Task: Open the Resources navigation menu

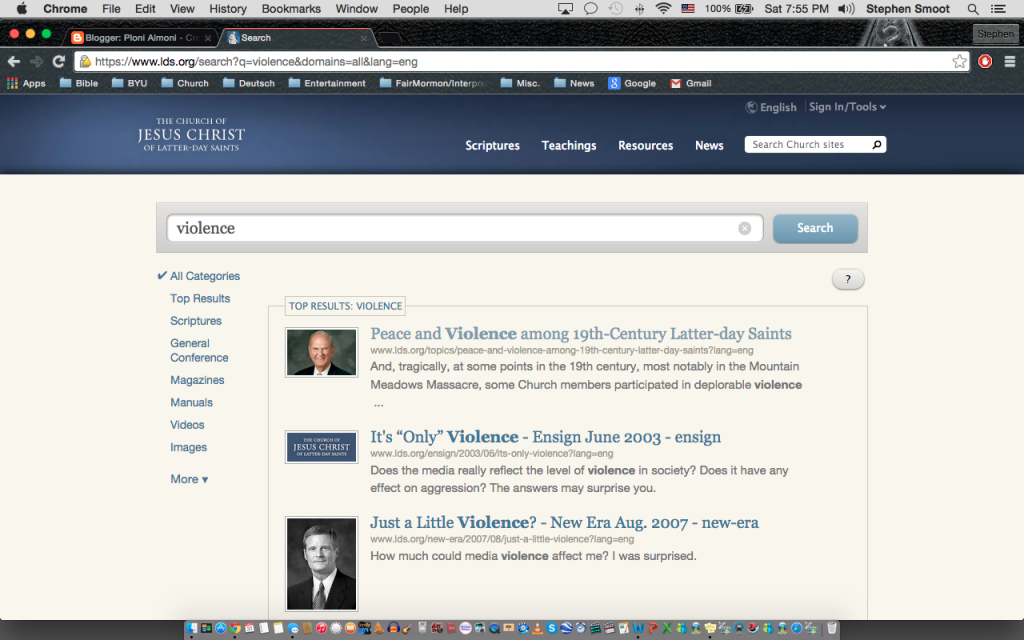Action: pyautogui.click(x=645, y=145)
